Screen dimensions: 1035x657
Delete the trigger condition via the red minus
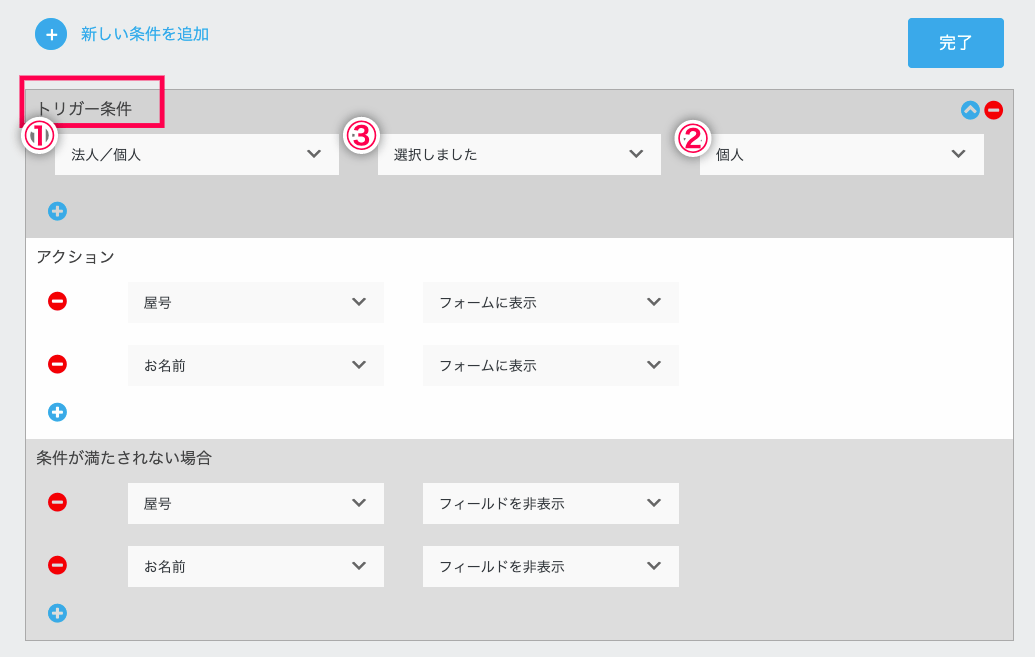(x=993, y=110)
